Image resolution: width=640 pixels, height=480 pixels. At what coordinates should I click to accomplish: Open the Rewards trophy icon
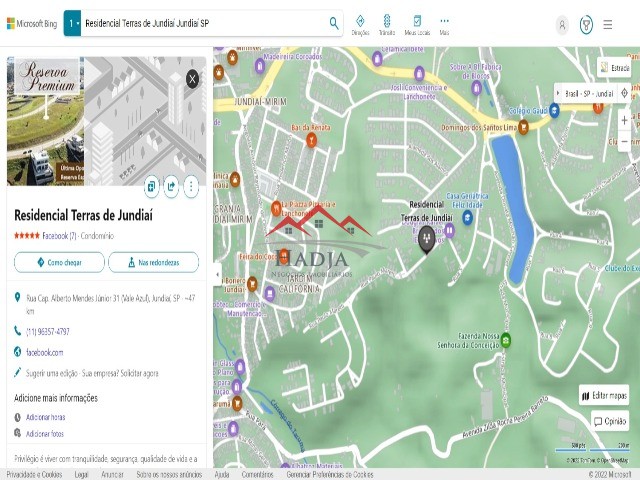[586, 25]
